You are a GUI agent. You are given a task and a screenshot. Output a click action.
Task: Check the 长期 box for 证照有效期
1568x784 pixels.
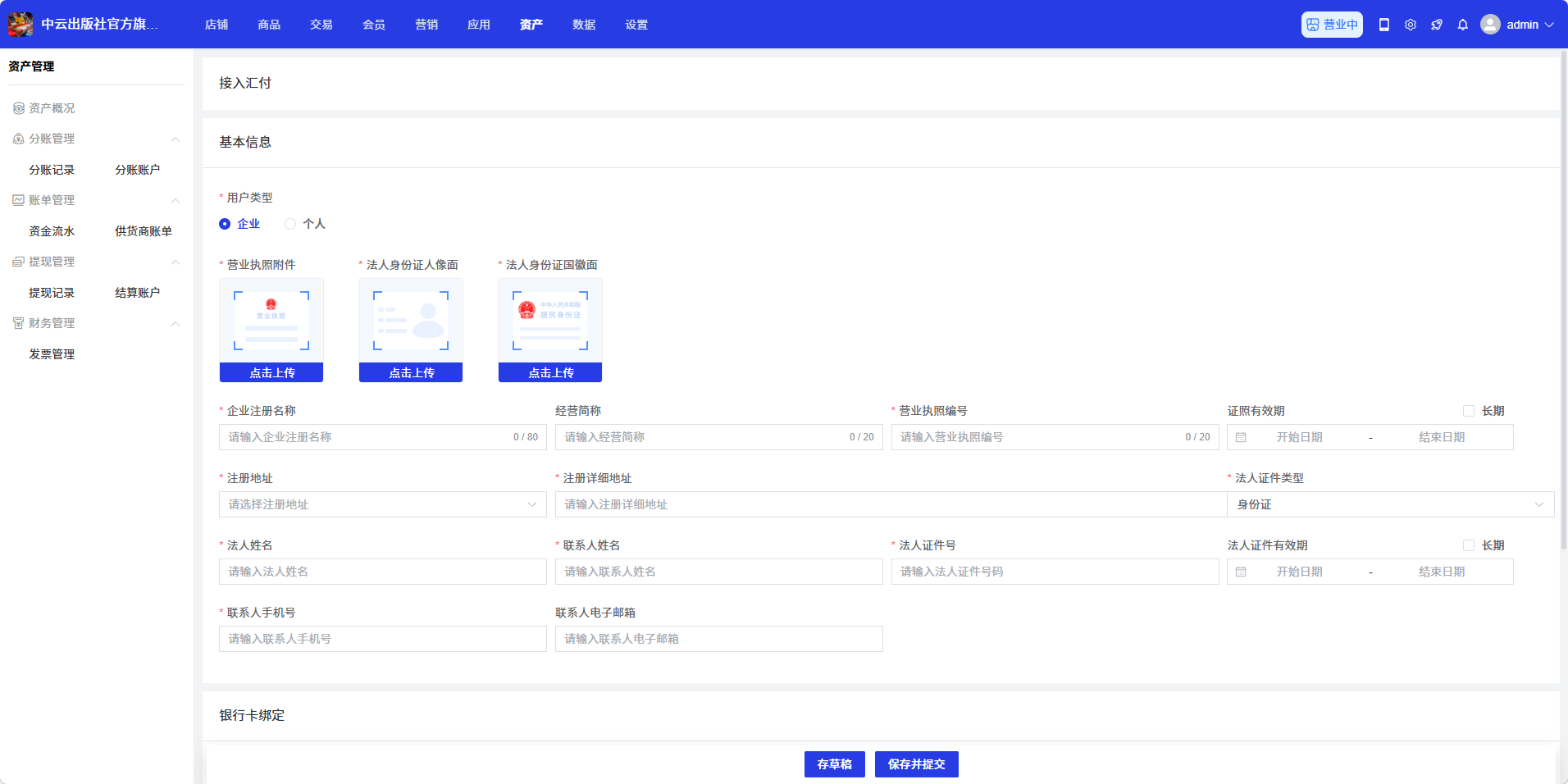tap(1469, 411)
